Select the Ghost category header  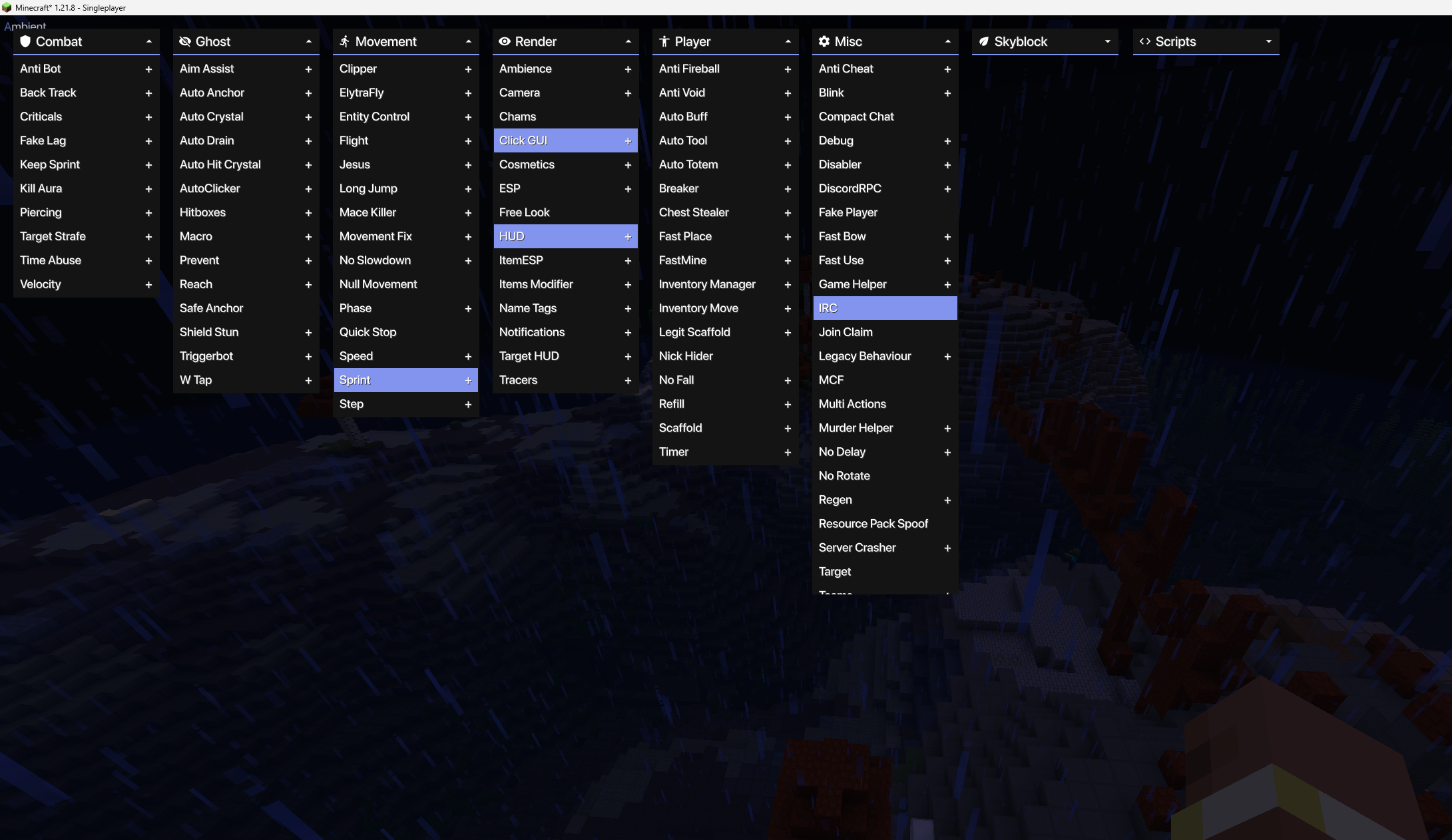click(x=246, y=41)
